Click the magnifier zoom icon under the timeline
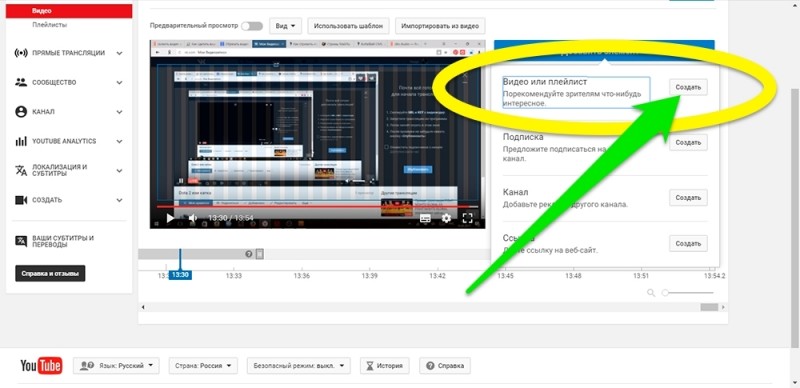This screenshot has height=388, width=800. 651,293
